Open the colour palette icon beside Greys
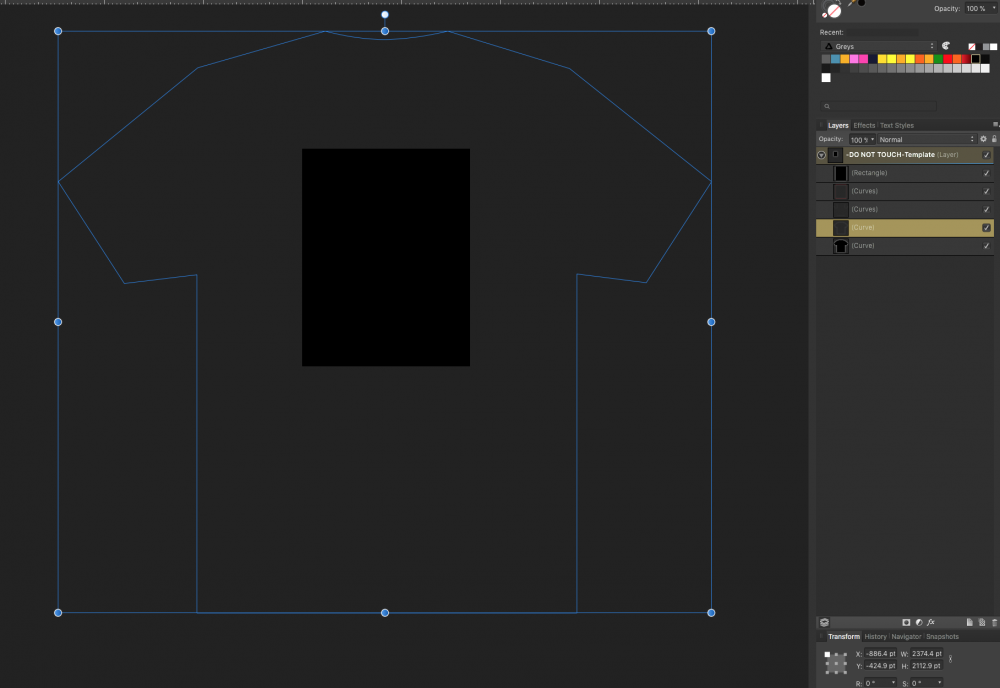 click(946, 46)
